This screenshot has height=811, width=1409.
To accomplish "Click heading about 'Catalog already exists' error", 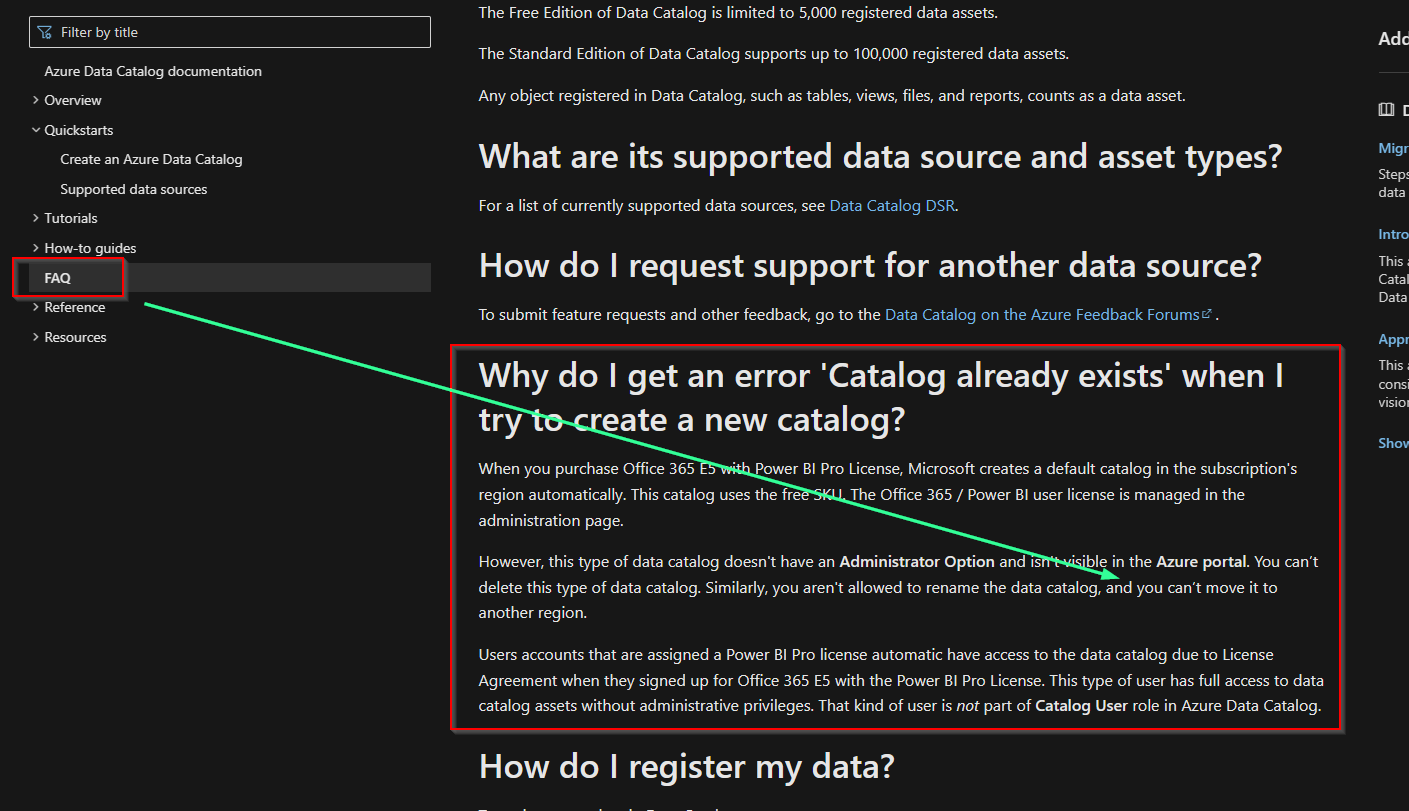I will 881,397.
